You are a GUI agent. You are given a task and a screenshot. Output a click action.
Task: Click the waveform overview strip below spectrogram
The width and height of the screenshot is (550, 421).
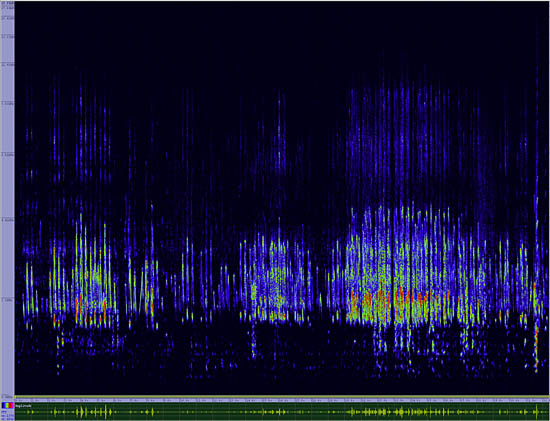click(282, 411)
